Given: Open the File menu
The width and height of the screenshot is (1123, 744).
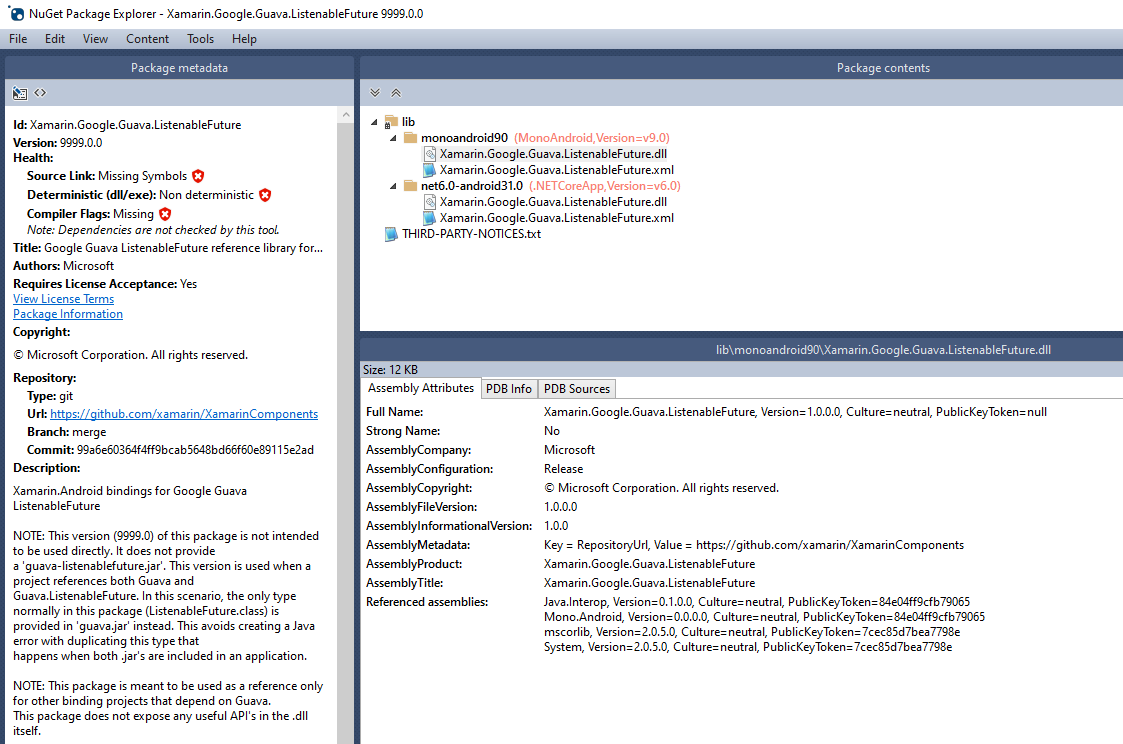Looking at the screenshot, I should (x=18, y=39).
